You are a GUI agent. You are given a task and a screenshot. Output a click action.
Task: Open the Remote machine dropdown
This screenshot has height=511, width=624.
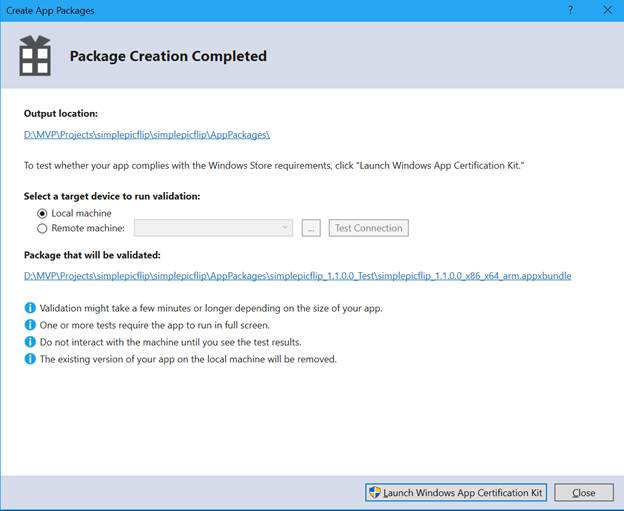tap(213, 228)
